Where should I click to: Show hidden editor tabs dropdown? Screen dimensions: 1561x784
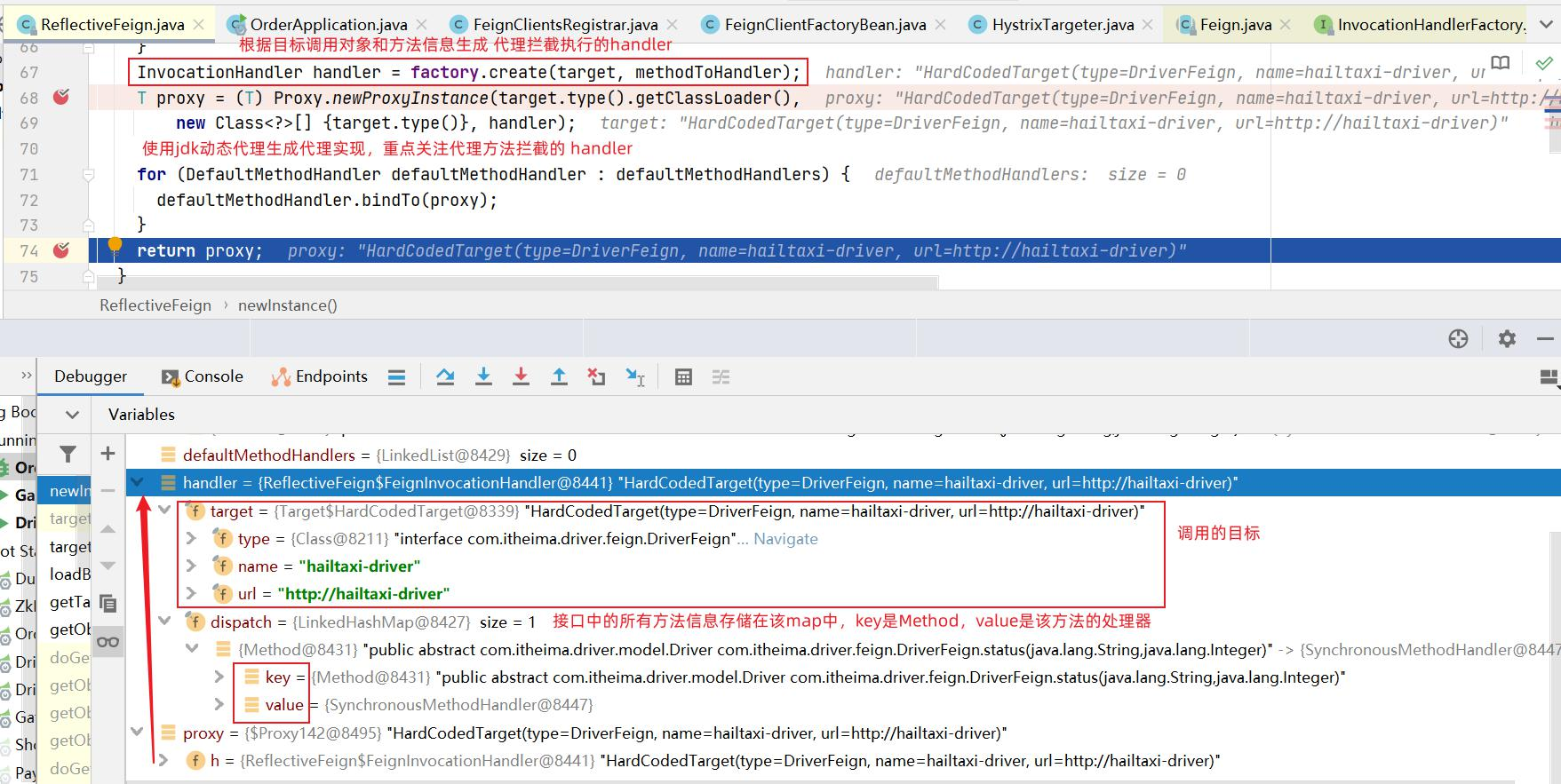tap(1546, 25)
